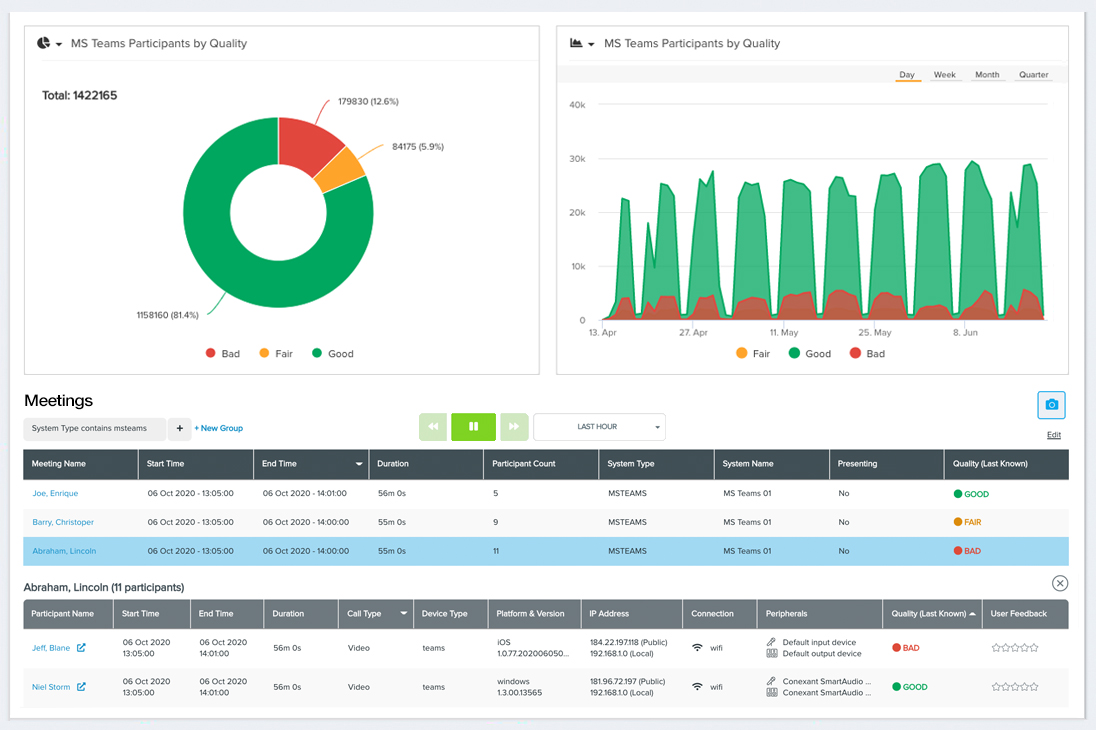
Task: Click the 179830 (12.6%) donut label
Action: [368, 101]
